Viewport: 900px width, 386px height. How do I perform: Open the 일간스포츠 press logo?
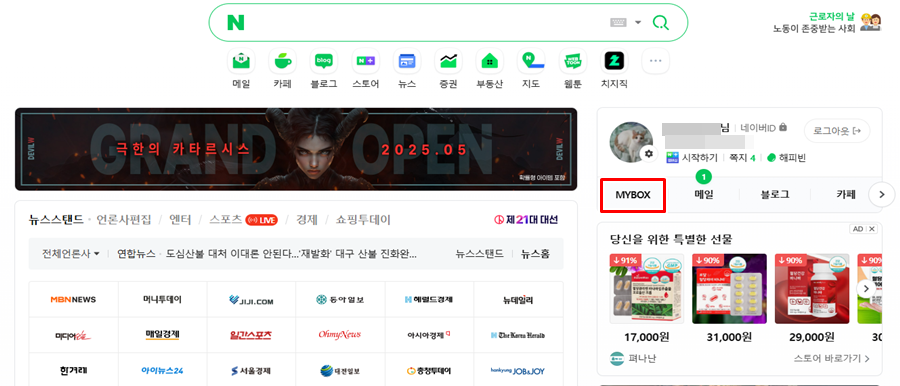click(251, 335)
